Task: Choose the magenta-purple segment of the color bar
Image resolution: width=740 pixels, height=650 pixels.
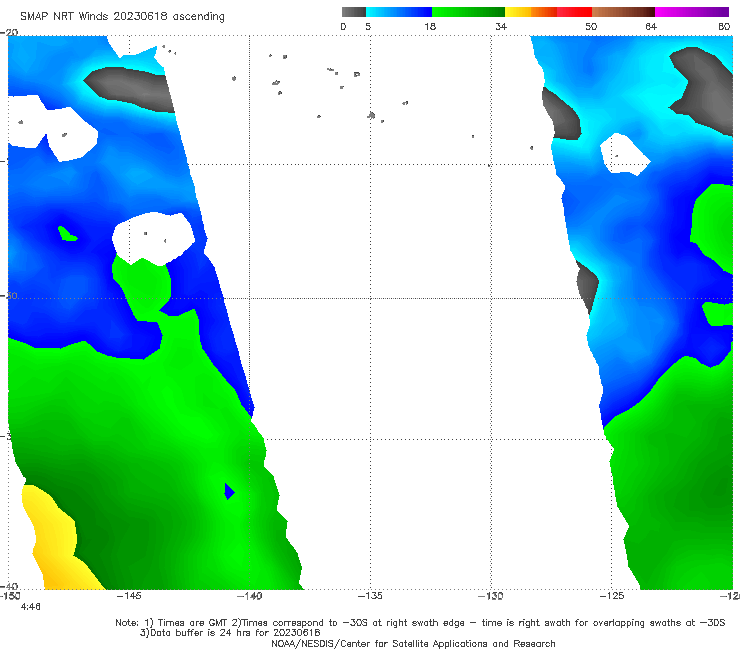Action: coord(692,12)
